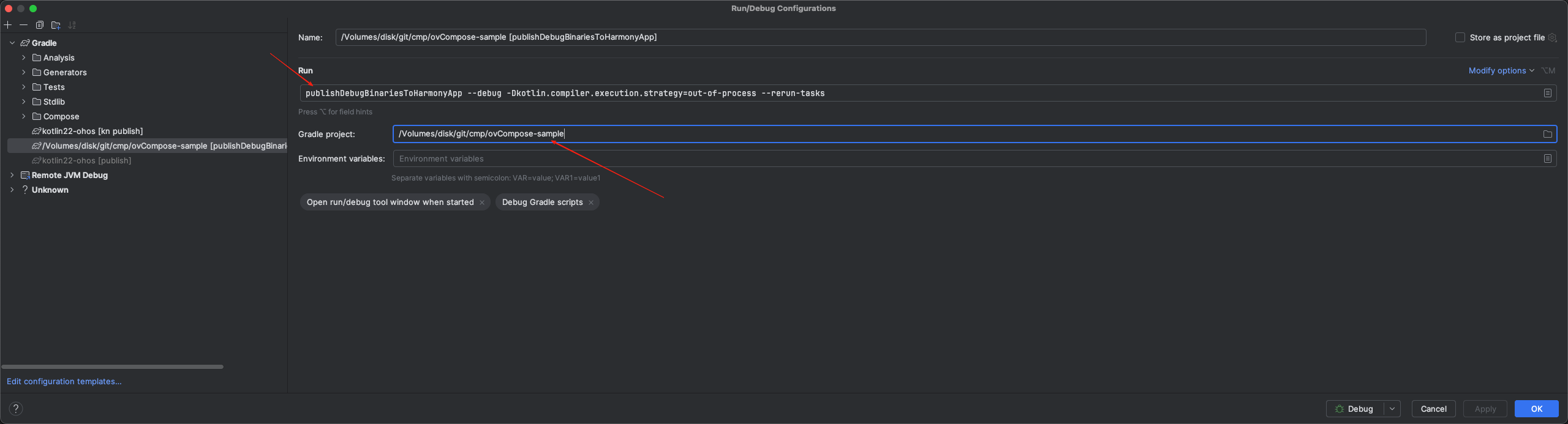Image resolution: width=1568 pixels, height=424 pixels.
Task: Open the Modify options dropdown
Action: pos(1501,71)
